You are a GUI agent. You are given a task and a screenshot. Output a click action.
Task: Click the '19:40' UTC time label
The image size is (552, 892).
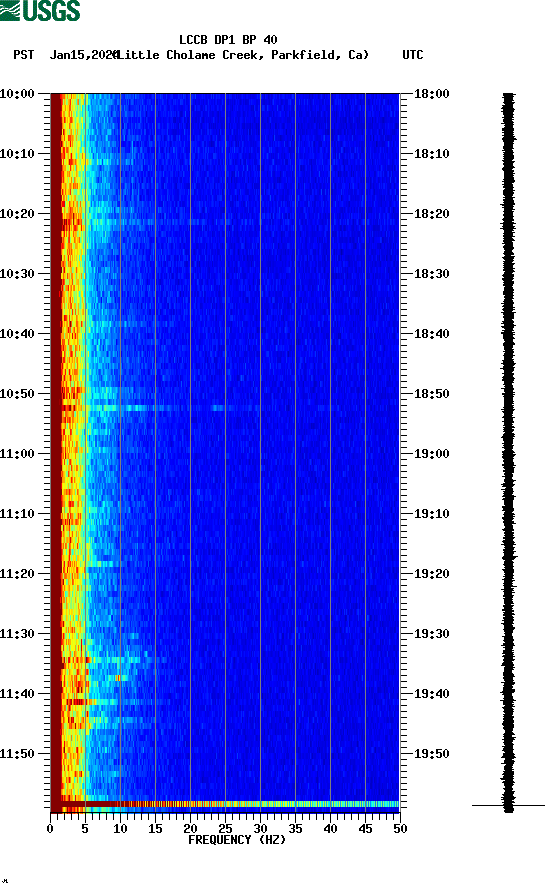click(x=432, y=693)
